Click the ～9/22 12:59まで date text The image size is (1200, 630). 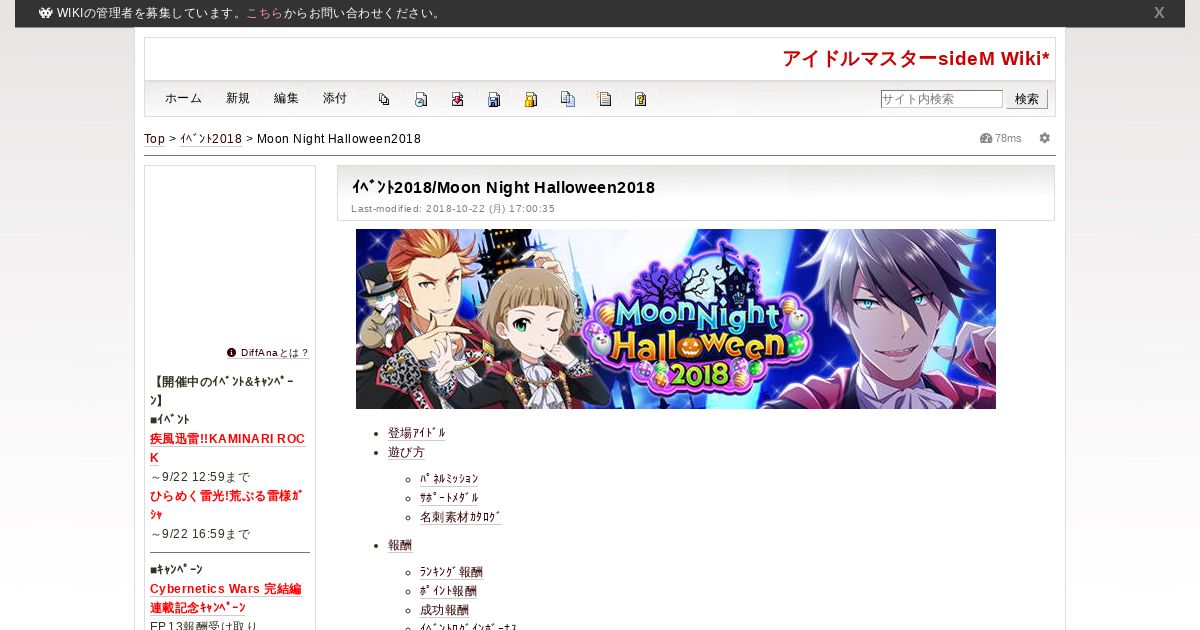(200, 477)
